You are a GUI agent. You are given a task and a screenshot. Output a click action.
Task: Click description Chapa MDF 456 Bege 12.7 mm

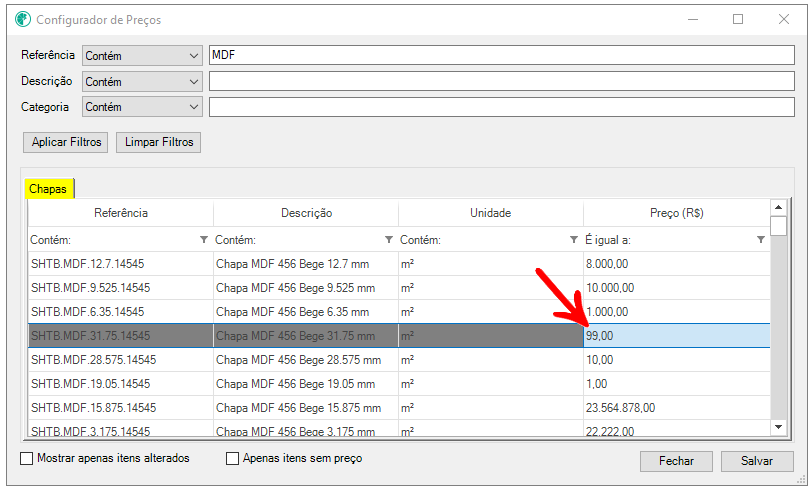click(x=306, y=264)
